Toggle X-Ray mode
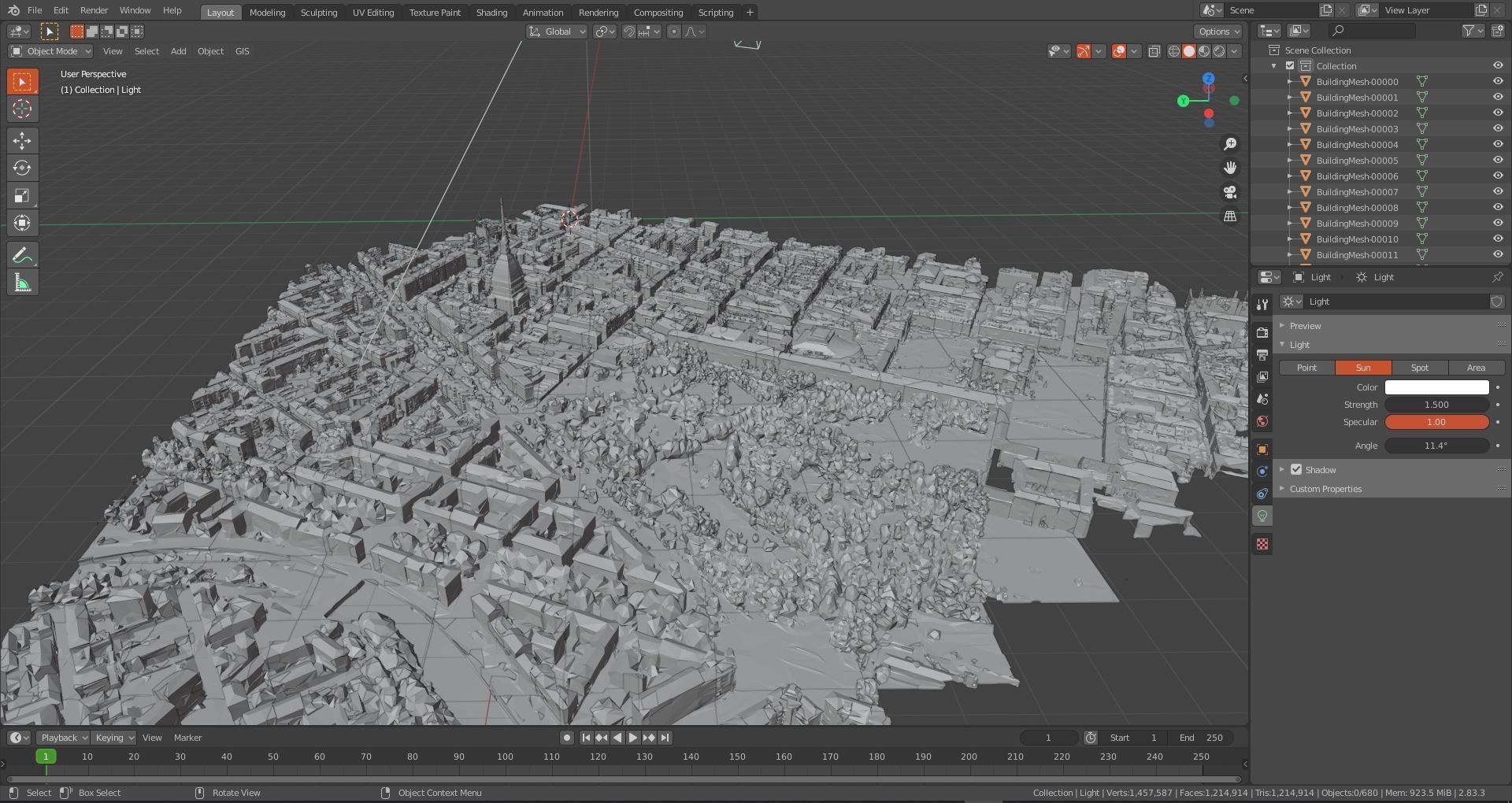The width and height of the screenshot is (1512, 803). point(1154,51)
